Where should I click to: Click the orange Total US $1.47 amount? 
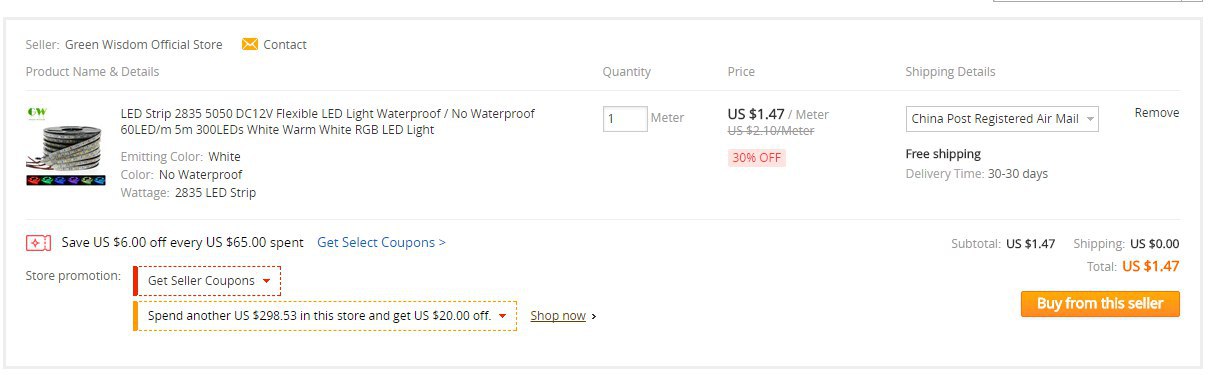[1151, 266]
